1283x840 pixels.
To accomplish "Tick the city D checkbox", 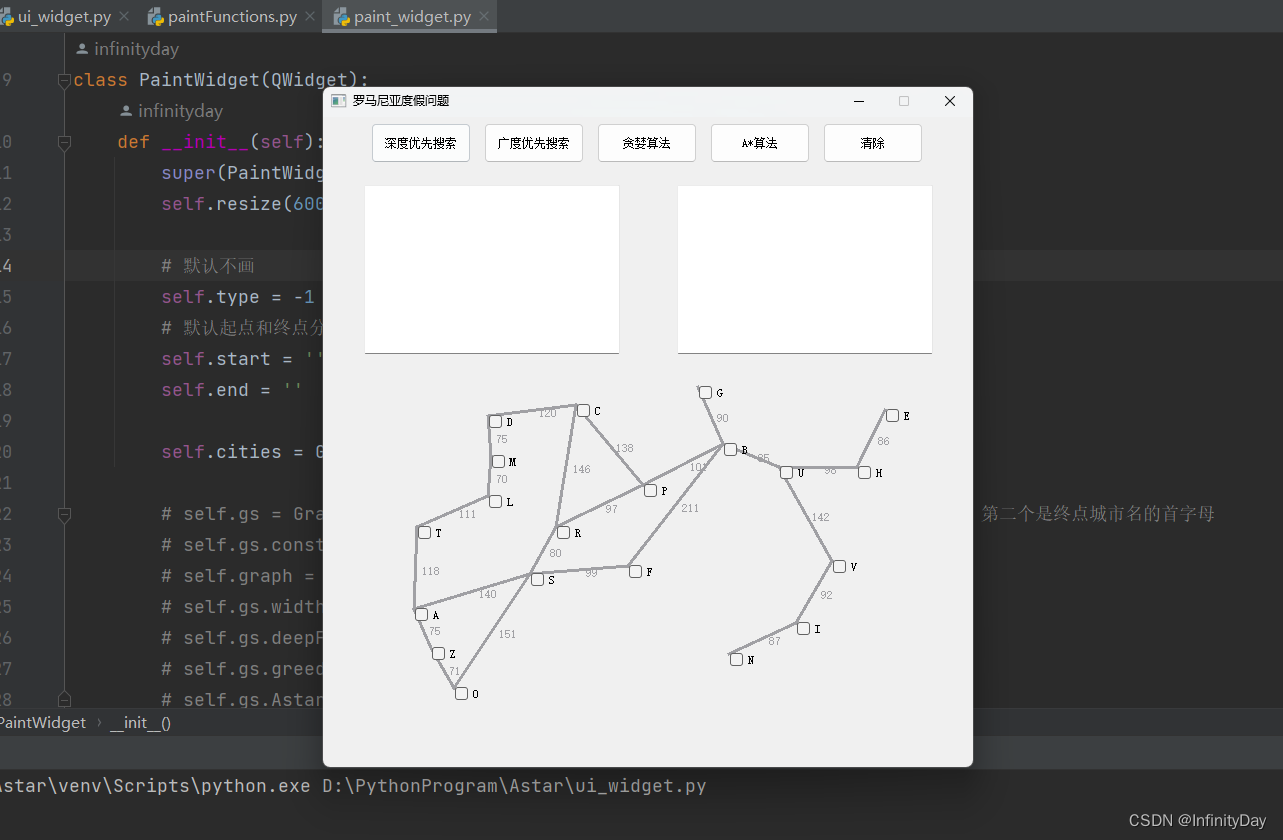I will 495,422.
